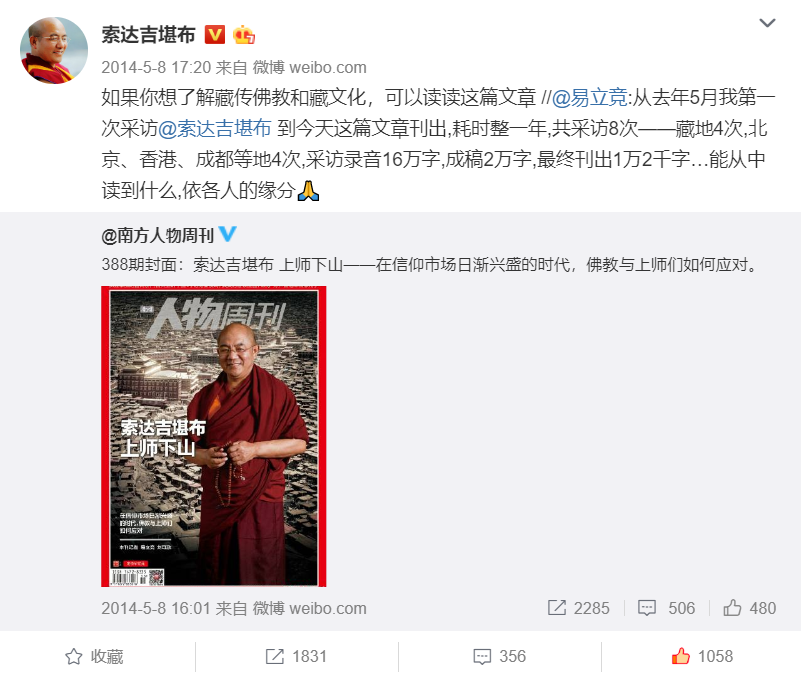
Task: Open the comments showing 356
Action: point(500,657)
